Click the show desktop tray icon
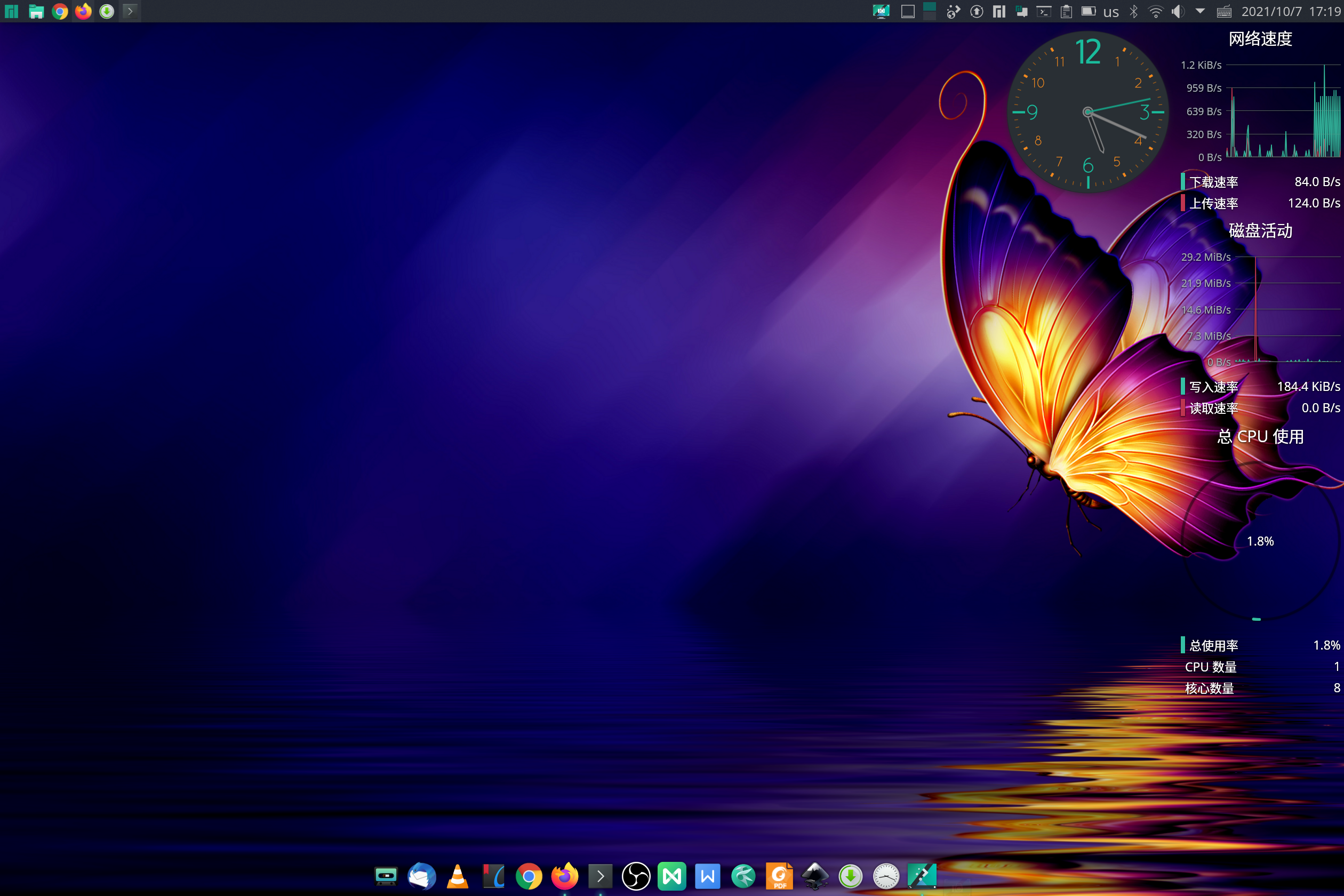The width and height of the screenshot is (1344, 896). [x=907, y=11]
